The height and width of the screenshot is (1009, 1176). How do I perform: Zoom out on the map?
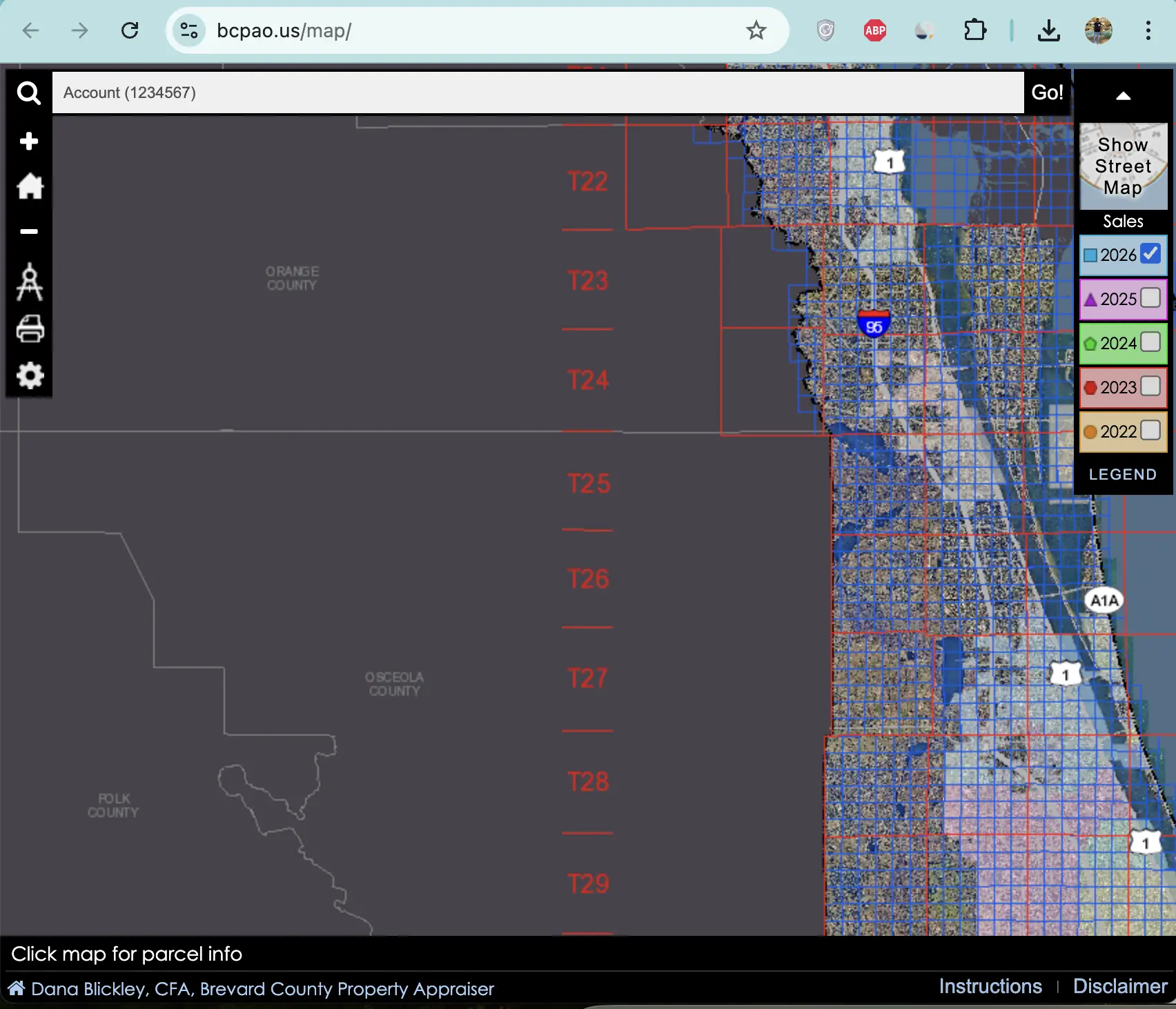29,231
